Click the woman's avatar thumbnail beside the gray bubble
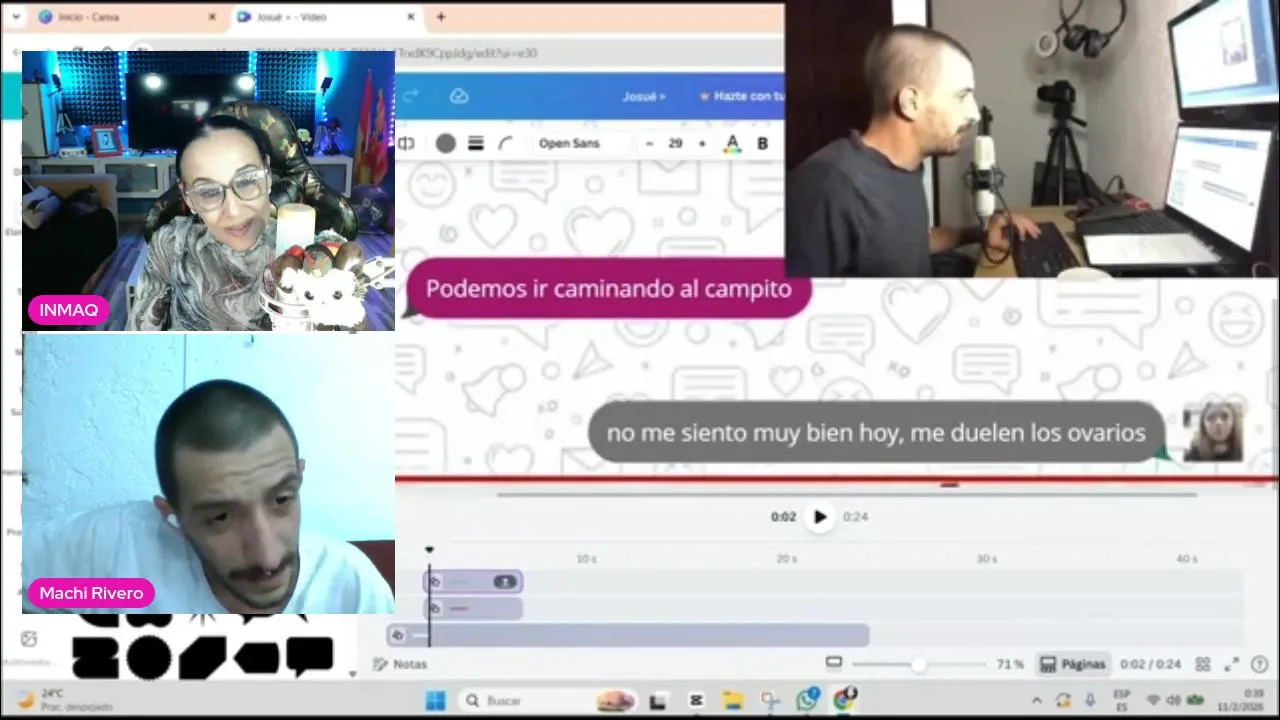Viewport: 1280px width, 720px height. point(1213,431)
